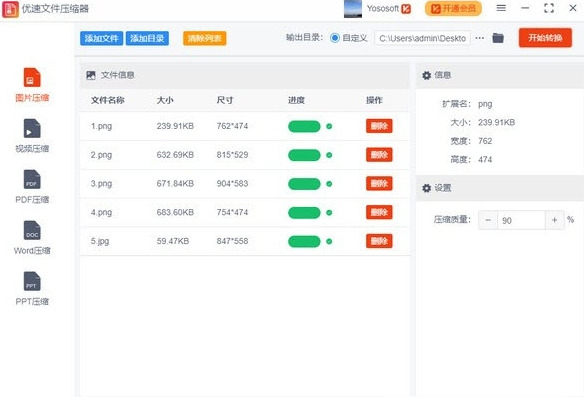Image resolution: width=584 pixels, height=397 pixels.
Task: Delete the 1.png row
Action: click(x=379, y=126)
